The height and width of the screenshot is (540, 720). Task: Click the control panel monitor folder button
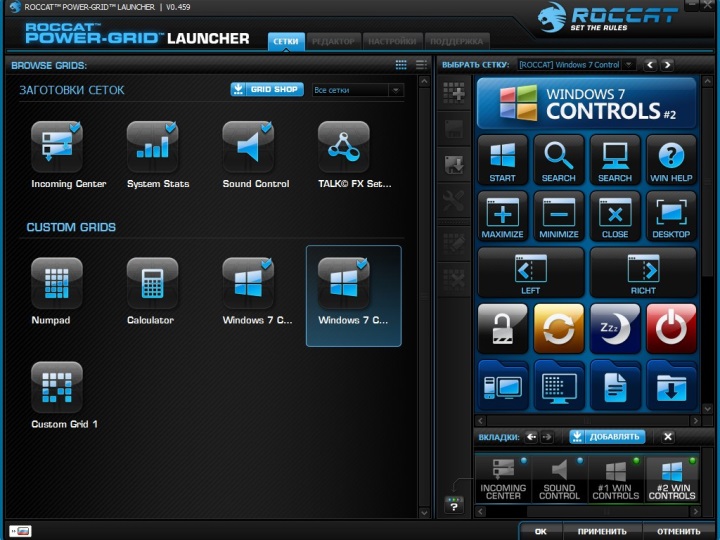pos(559,385)
